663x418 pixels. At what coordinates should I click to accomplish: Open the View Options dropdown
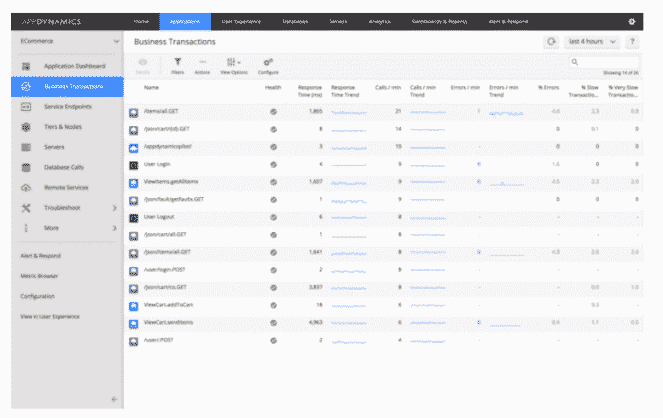(x=234, y=66)
